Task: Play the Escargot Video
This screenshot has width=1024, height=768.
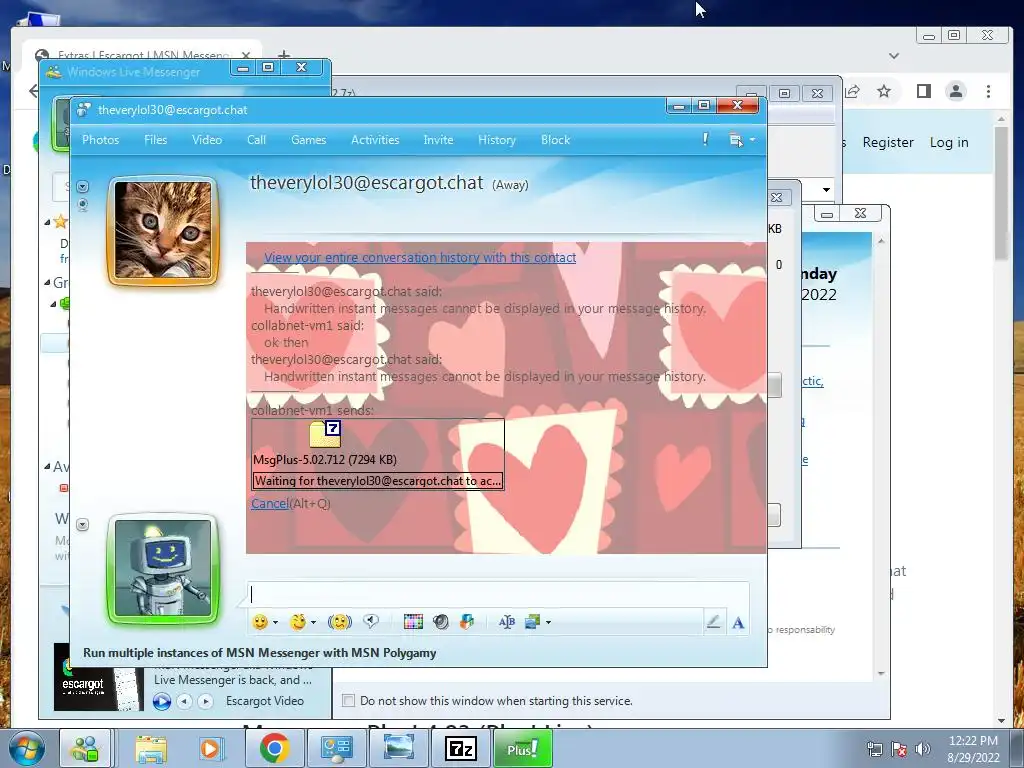Action: 162,701
